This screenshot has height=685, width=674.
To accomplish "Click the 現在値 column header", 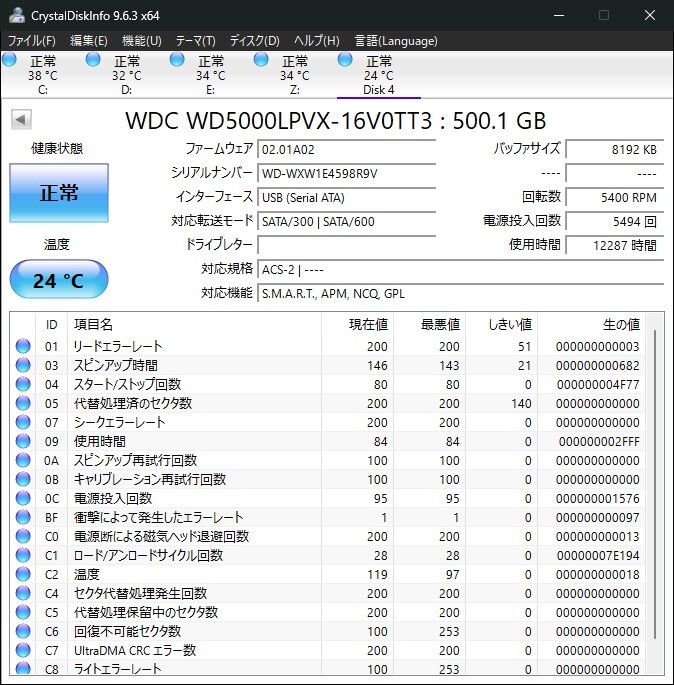I will tap(357, 324).
